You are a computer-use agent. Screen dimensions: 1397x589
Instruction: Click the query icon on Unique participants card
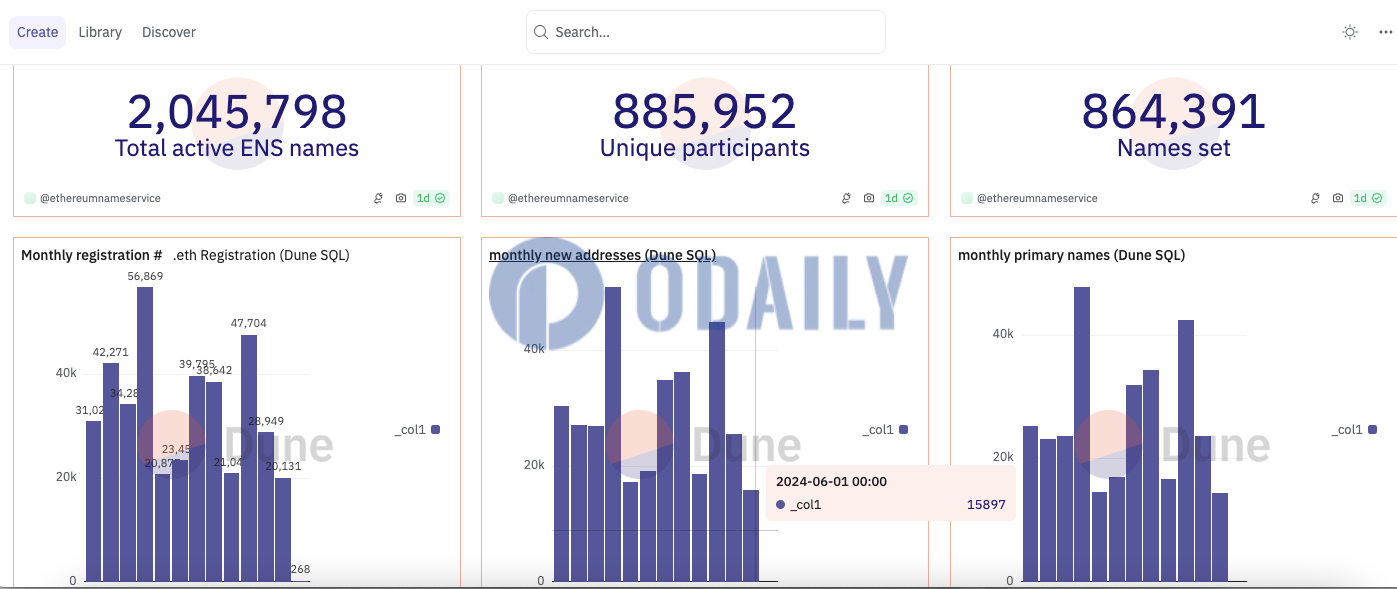[847, 198]
